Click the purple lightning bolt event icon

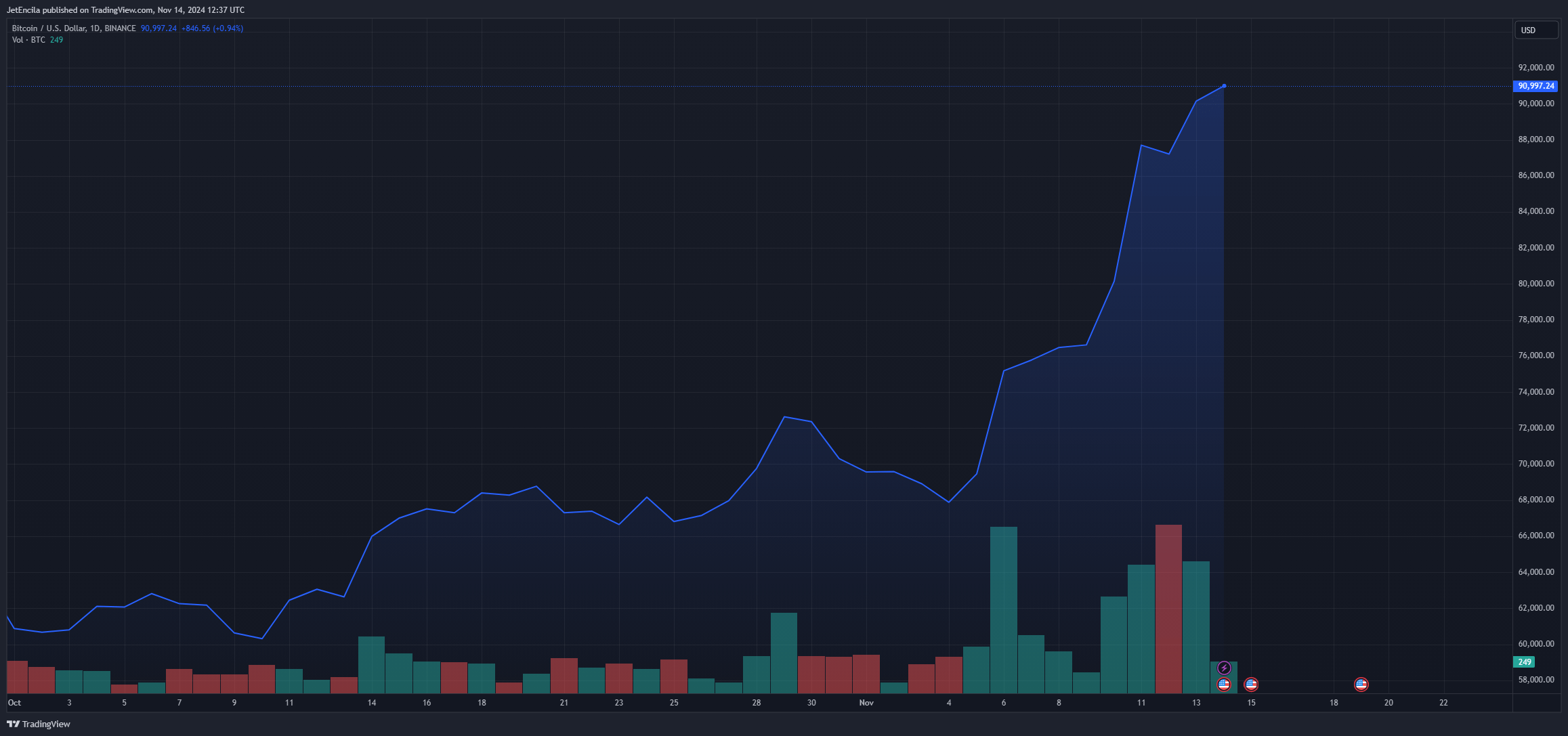click(x=1224, y=668)
